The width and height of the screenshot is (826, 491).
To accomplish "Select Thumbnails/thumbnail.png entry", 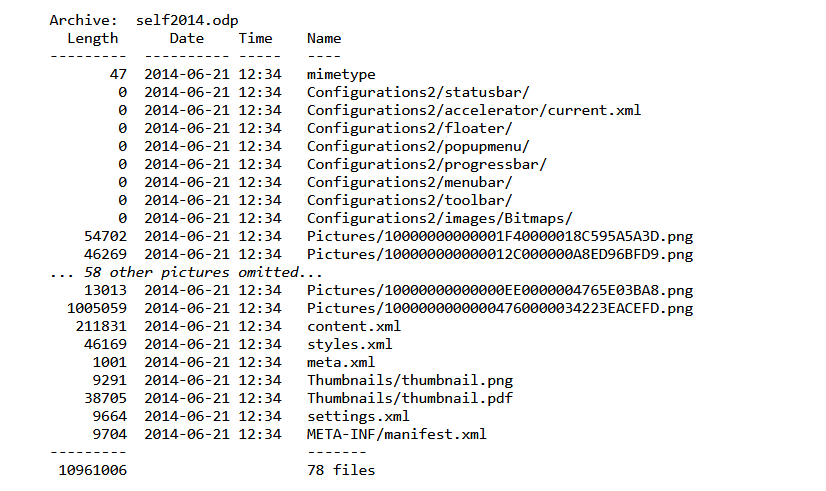I will click(x=410, y=380).
